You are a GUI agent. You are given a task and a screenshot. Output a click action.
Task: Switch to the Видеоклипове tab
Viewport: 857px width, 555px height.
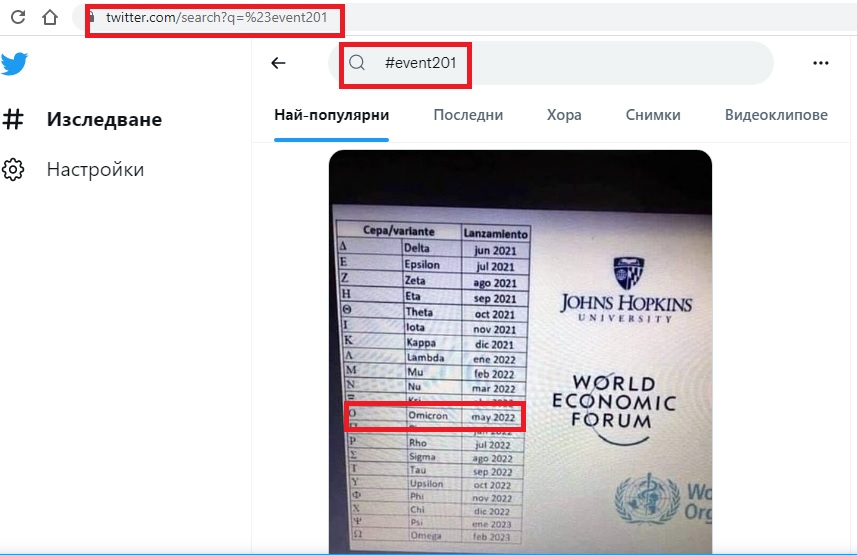pos(776,115)
